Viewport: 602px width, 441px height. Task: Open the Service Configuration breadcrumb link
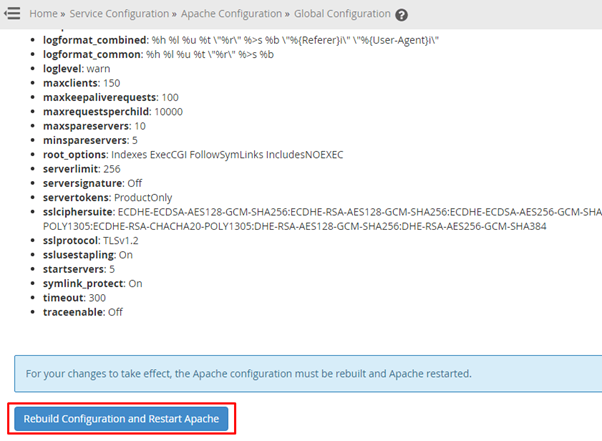click(x=119, y=14)
